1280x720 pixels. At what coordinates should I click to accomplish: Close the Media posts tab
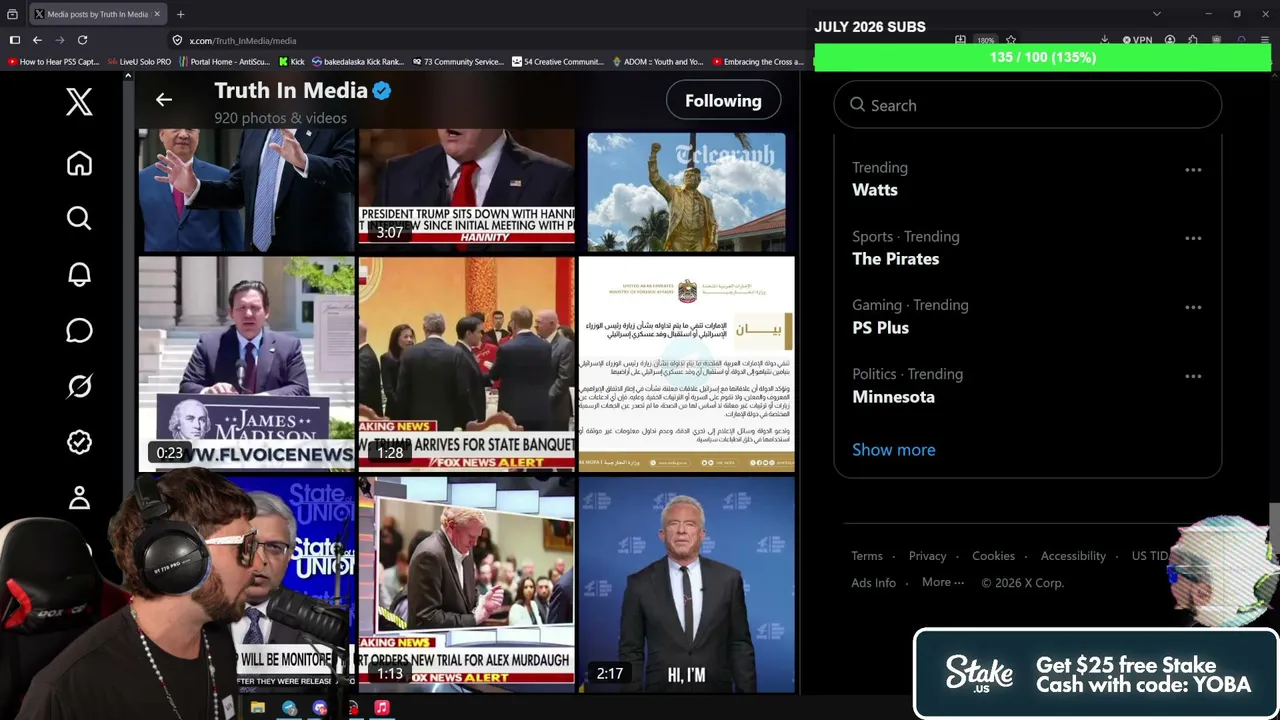[157, 14]
